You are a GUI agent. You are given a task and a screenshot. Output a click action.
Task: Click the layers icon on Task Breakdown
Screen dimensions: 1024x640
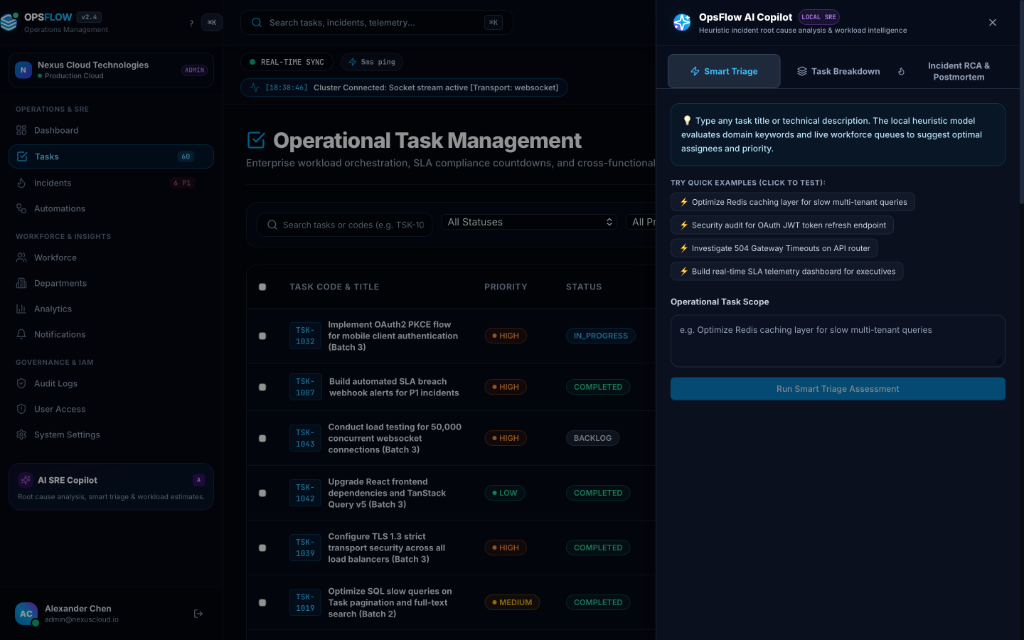(802, 71)
